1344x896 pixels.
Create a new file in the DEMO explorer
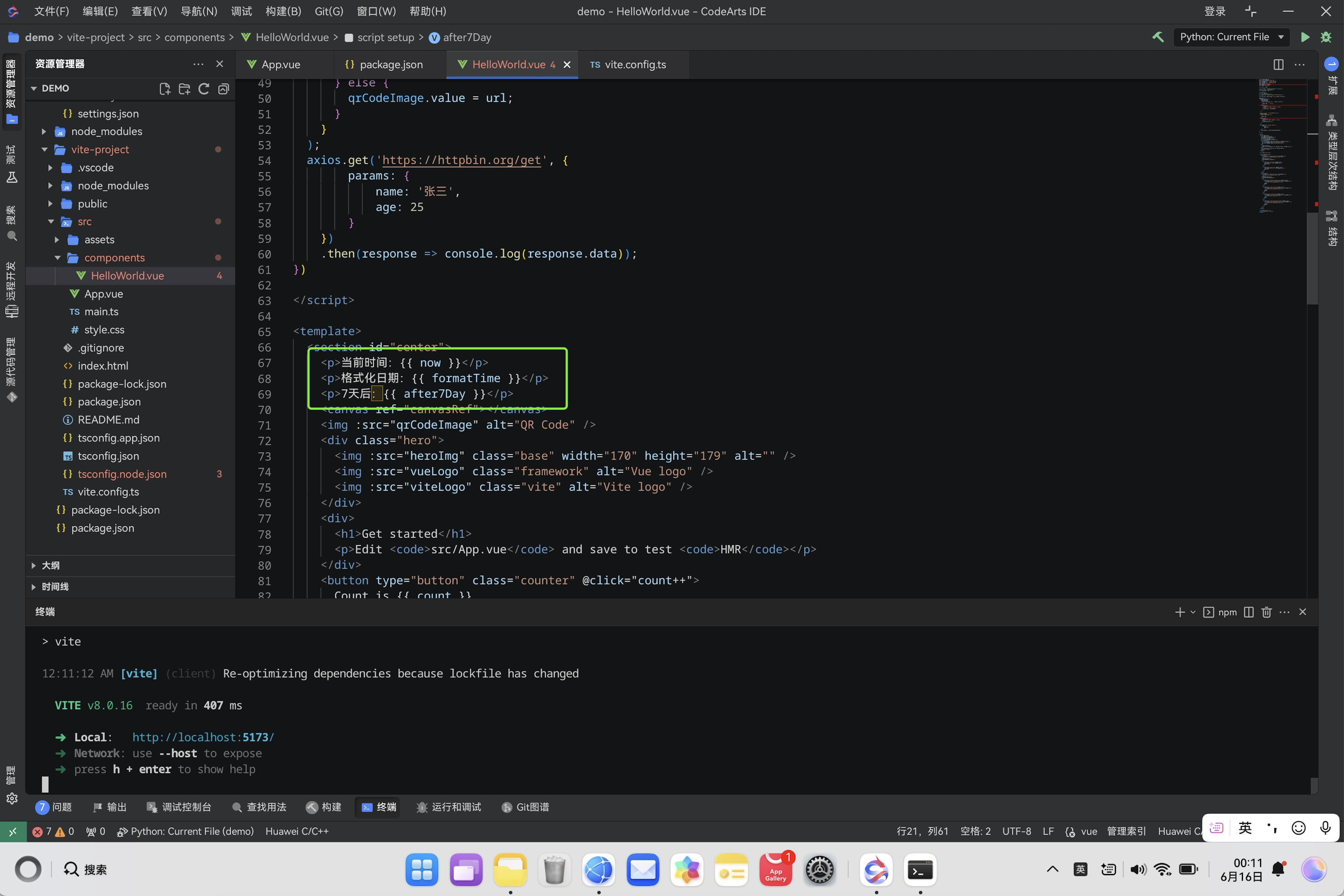pos(165,88)
